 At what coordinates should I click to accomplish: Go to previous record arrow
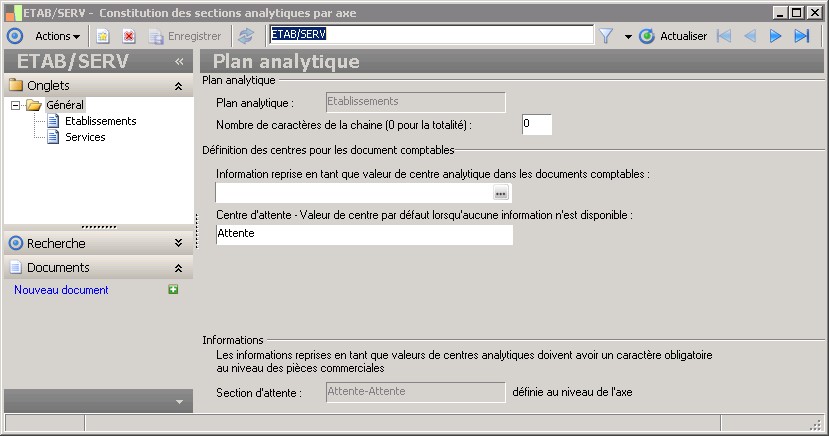point(750,36)
